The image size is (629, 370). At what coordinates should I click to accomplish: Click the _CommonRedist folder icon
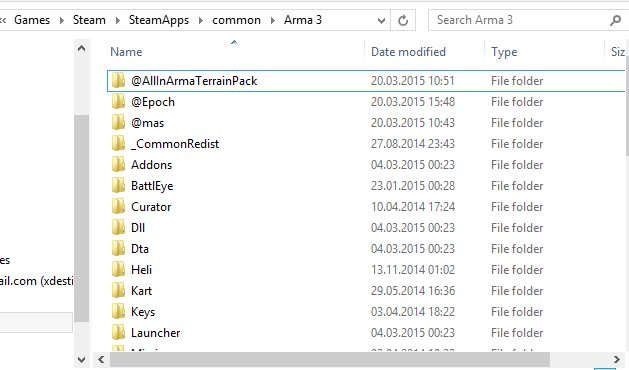(x=118, y=144)
